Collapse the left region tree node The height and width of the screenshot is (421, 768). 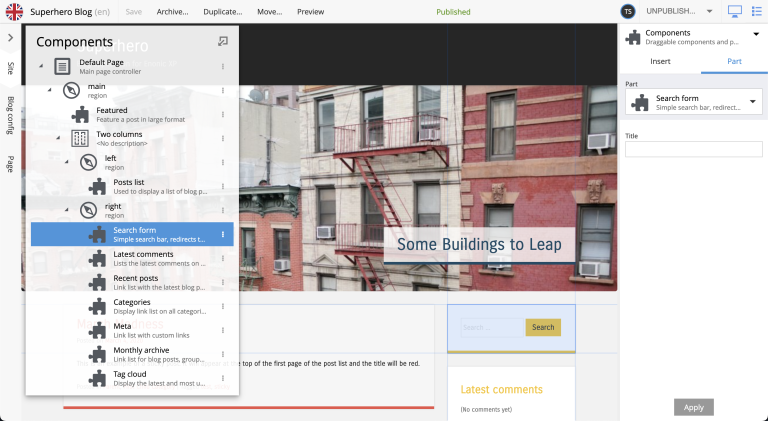click(x=67, y=162)
